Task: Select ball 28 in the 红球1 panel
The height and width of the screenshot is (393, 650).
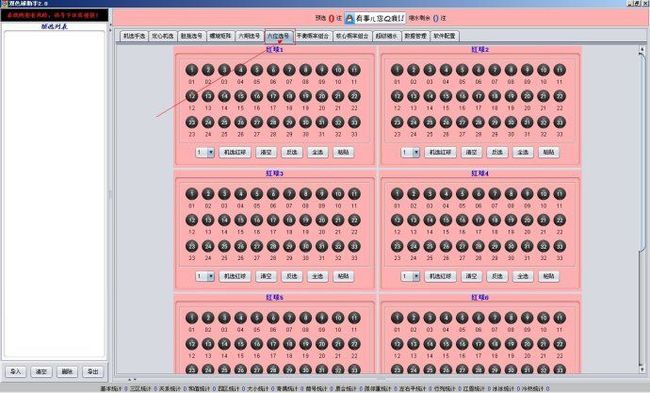Action: point(273,122)
